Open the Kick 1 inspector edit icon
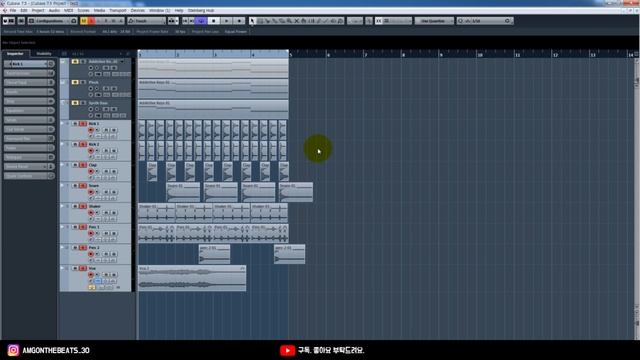 click(51, 64)
